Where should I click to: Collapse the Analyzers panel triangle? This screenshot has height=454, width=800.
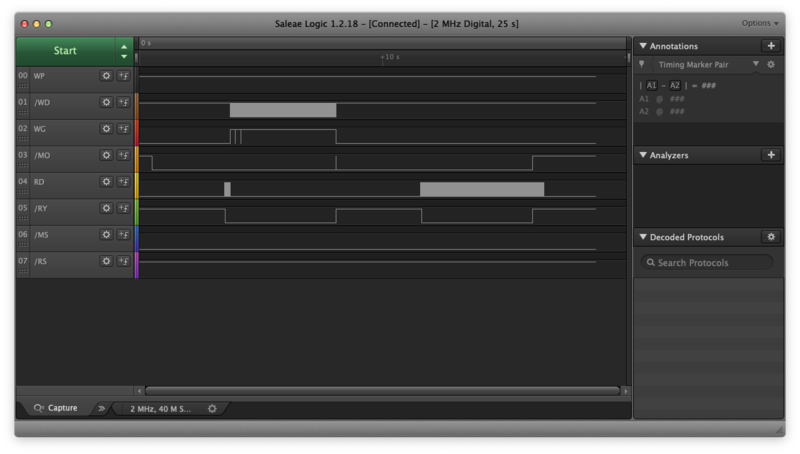click(x=643, y=155)
